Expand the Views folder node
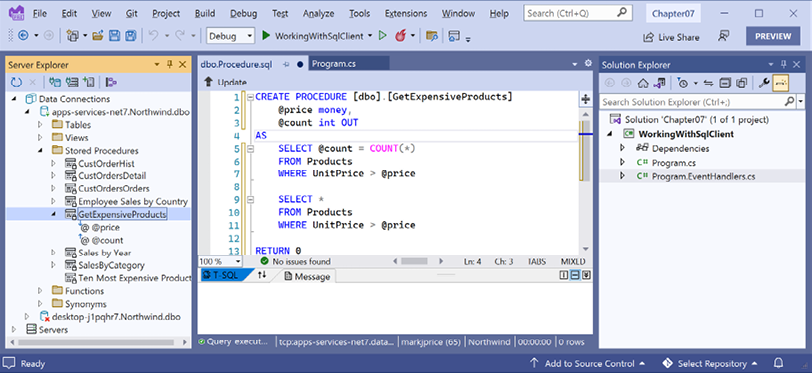Image resolution: width=812 pixels, height=373 pixels. (x=41, y=137)
